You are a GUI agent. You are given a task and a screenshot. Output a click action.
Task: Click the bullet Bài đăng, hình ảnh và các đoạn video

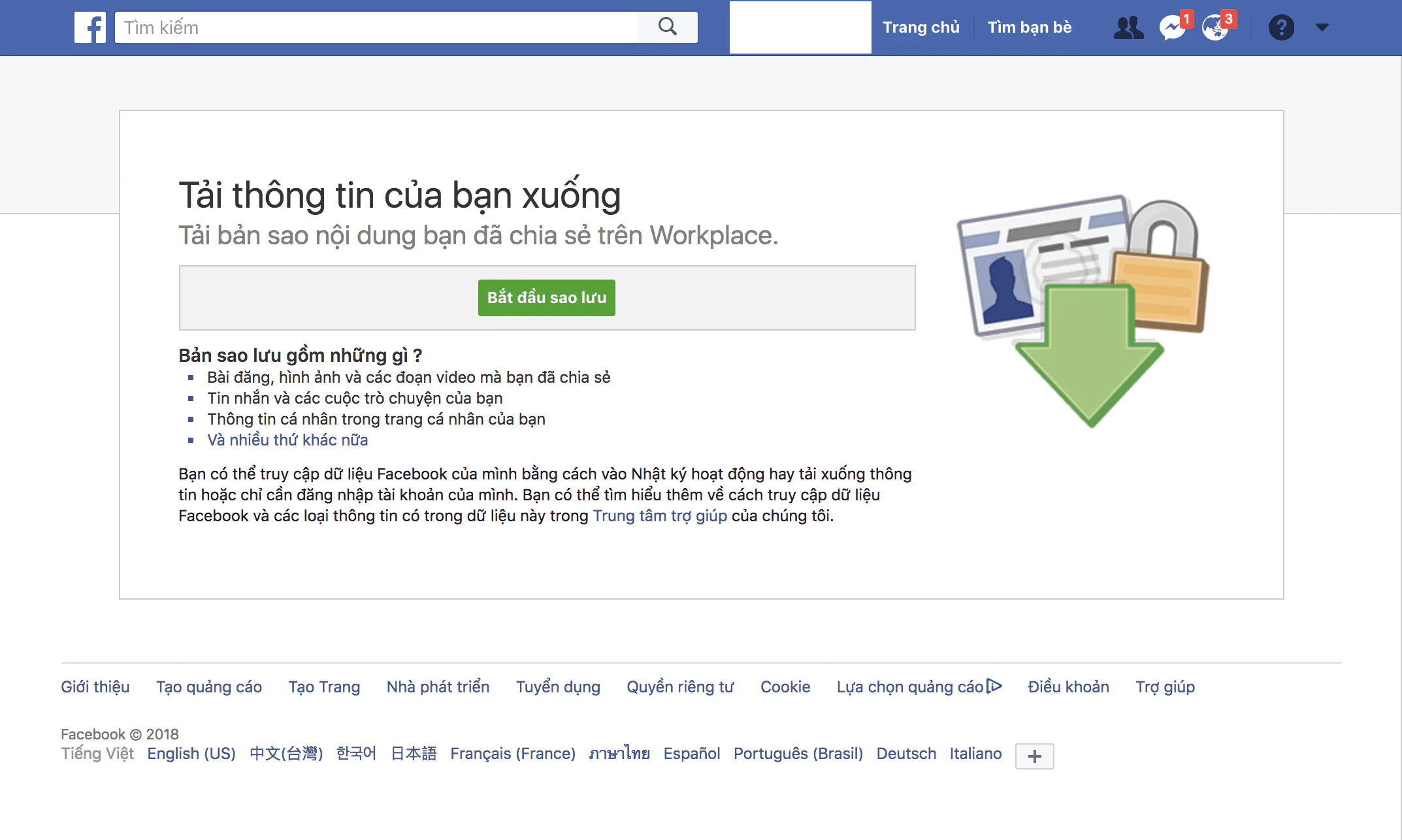(409, 378)
